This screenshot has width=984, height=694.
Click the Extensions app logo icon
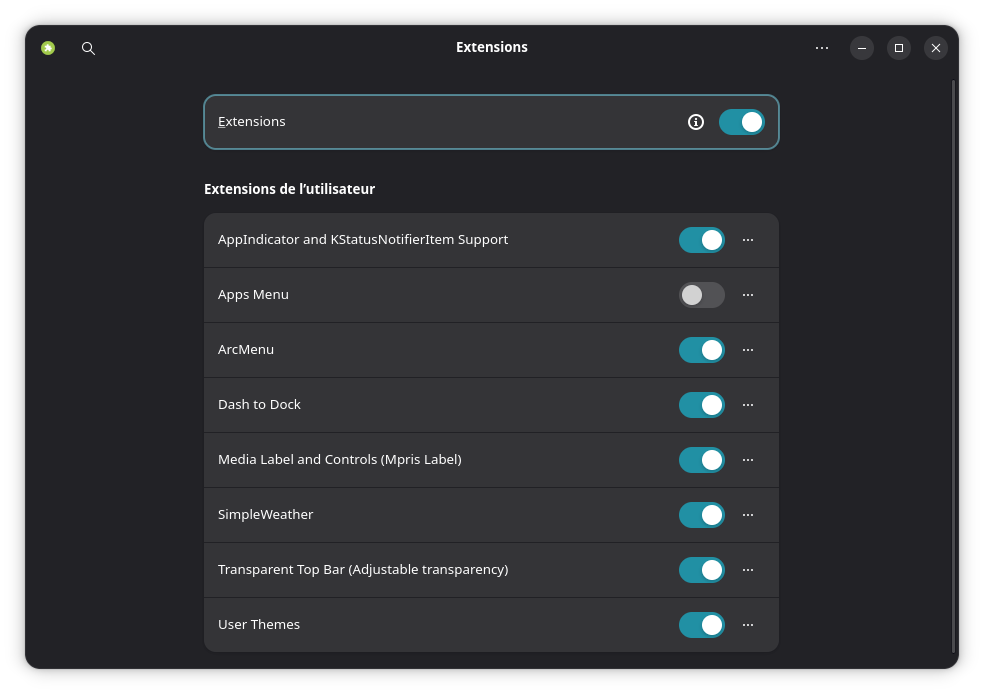(x=47, y=47)
